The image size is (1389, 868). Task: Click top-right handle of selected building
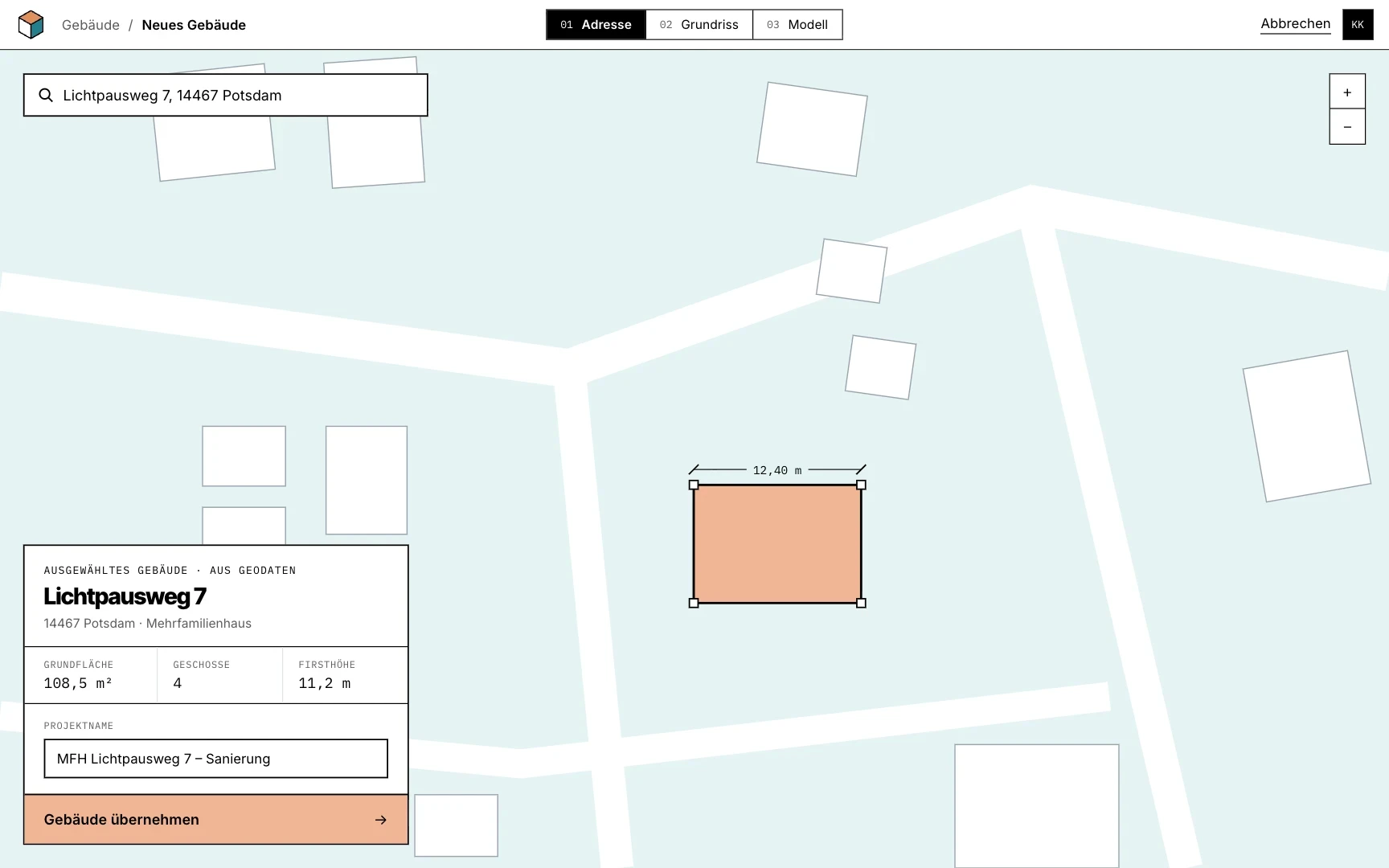pyautogui.click(x=861, y=485)
